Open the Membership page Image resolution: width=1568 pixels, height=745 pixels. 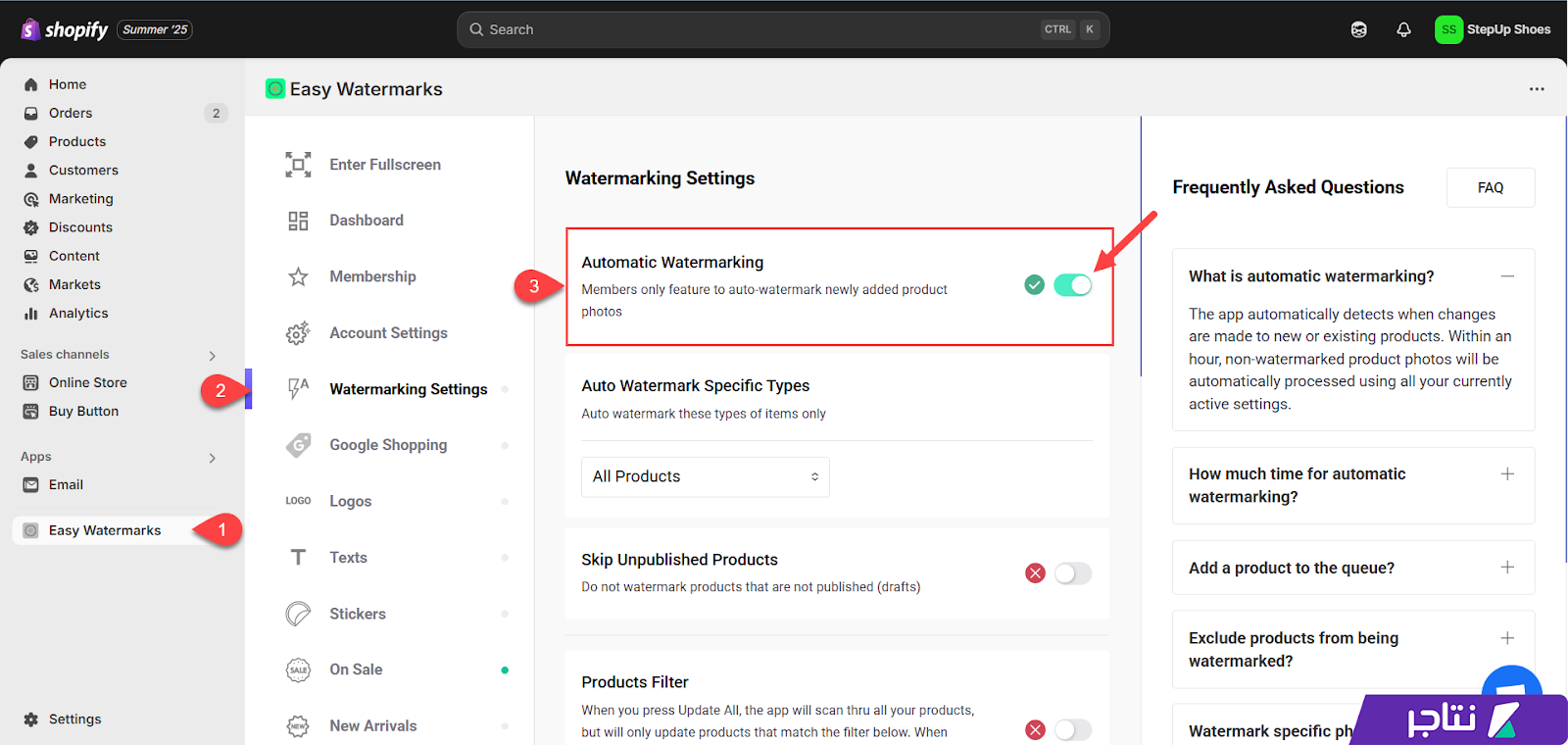(372, 276)
